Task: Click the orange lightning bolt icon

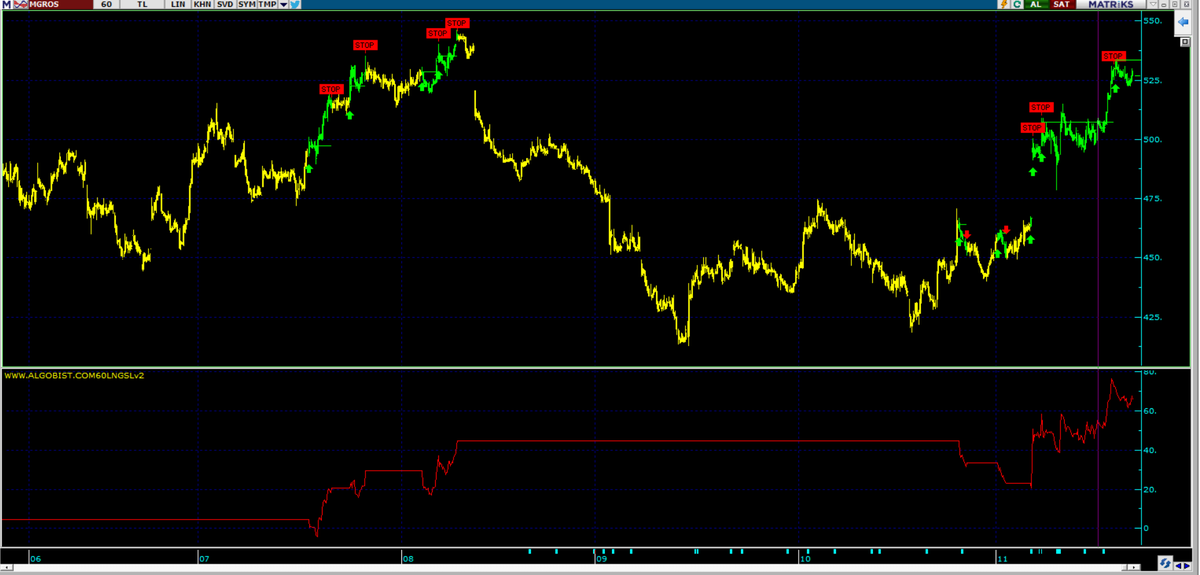Action: (1004, 4)
